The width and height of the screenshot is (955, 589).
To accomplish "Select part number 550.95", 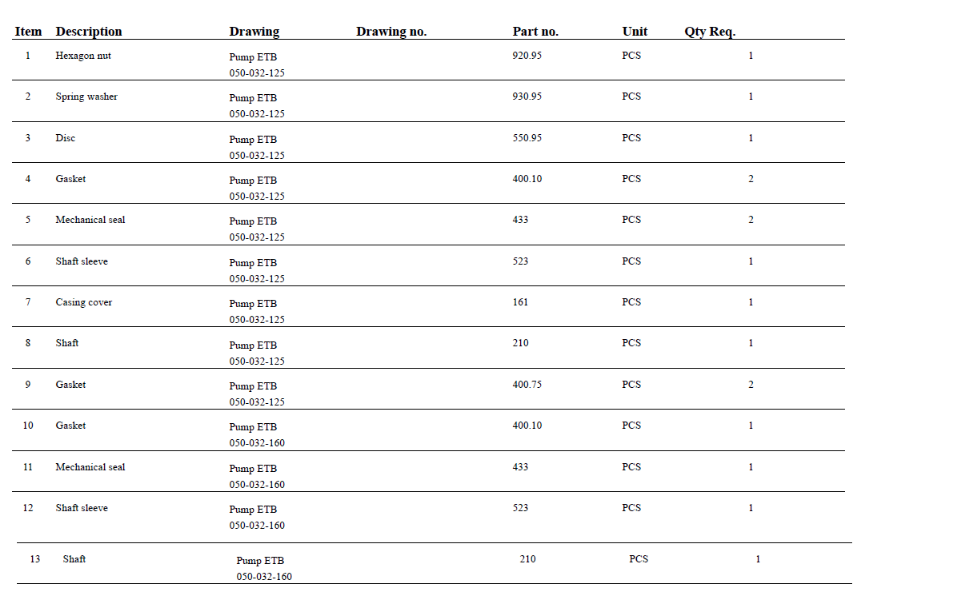I will coord(527,138).
